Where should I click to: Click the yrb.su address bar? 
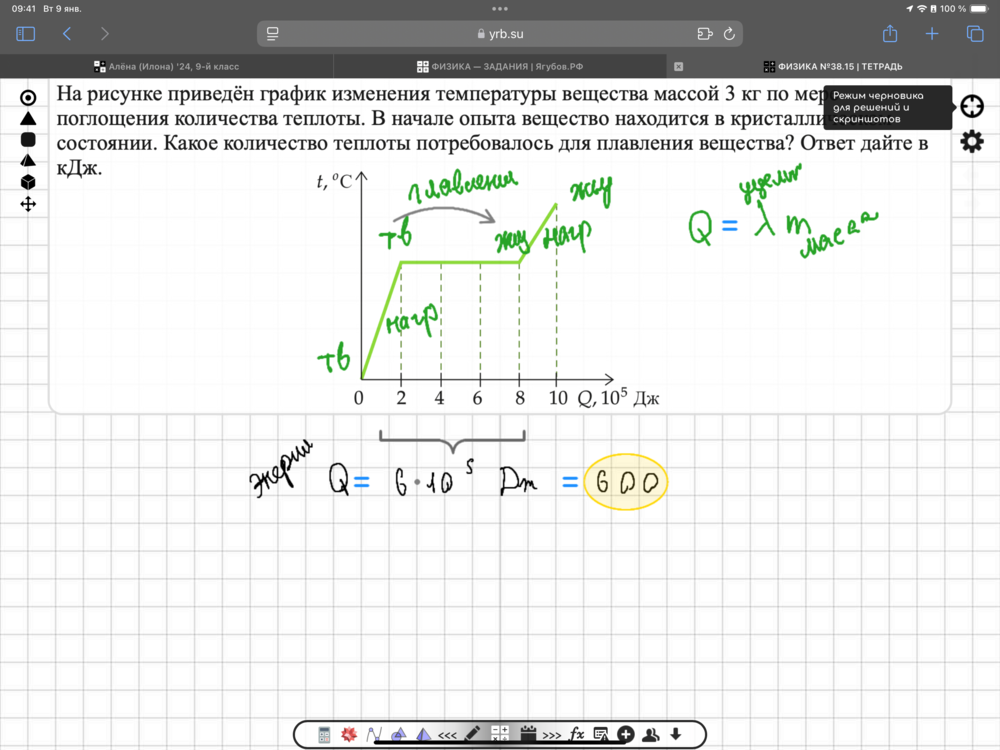pos(500,34)
